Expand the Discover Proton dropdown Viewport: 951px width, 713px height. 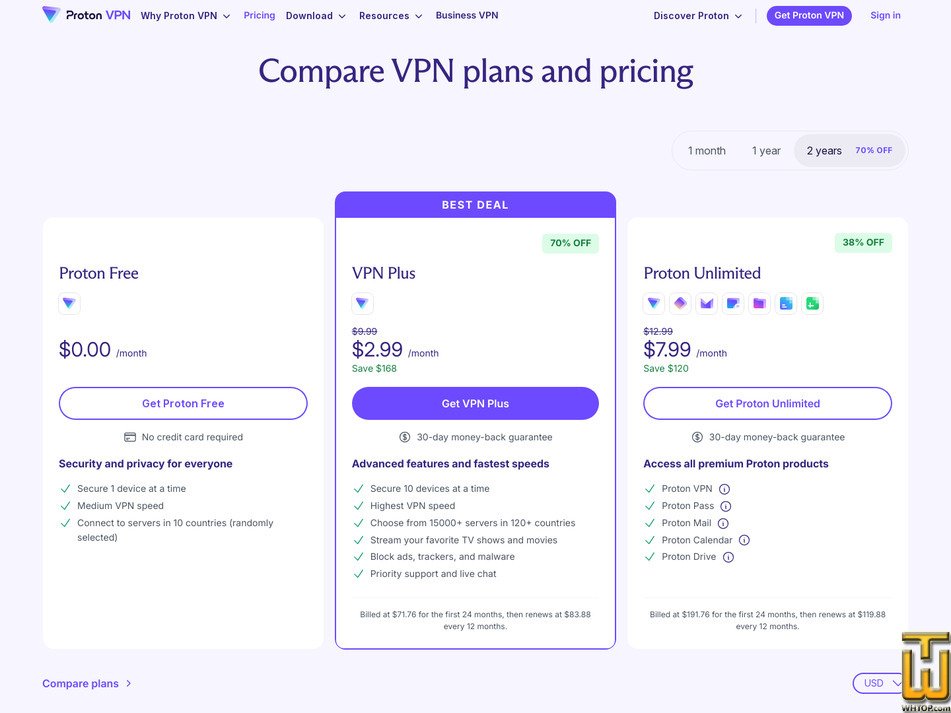697,15
